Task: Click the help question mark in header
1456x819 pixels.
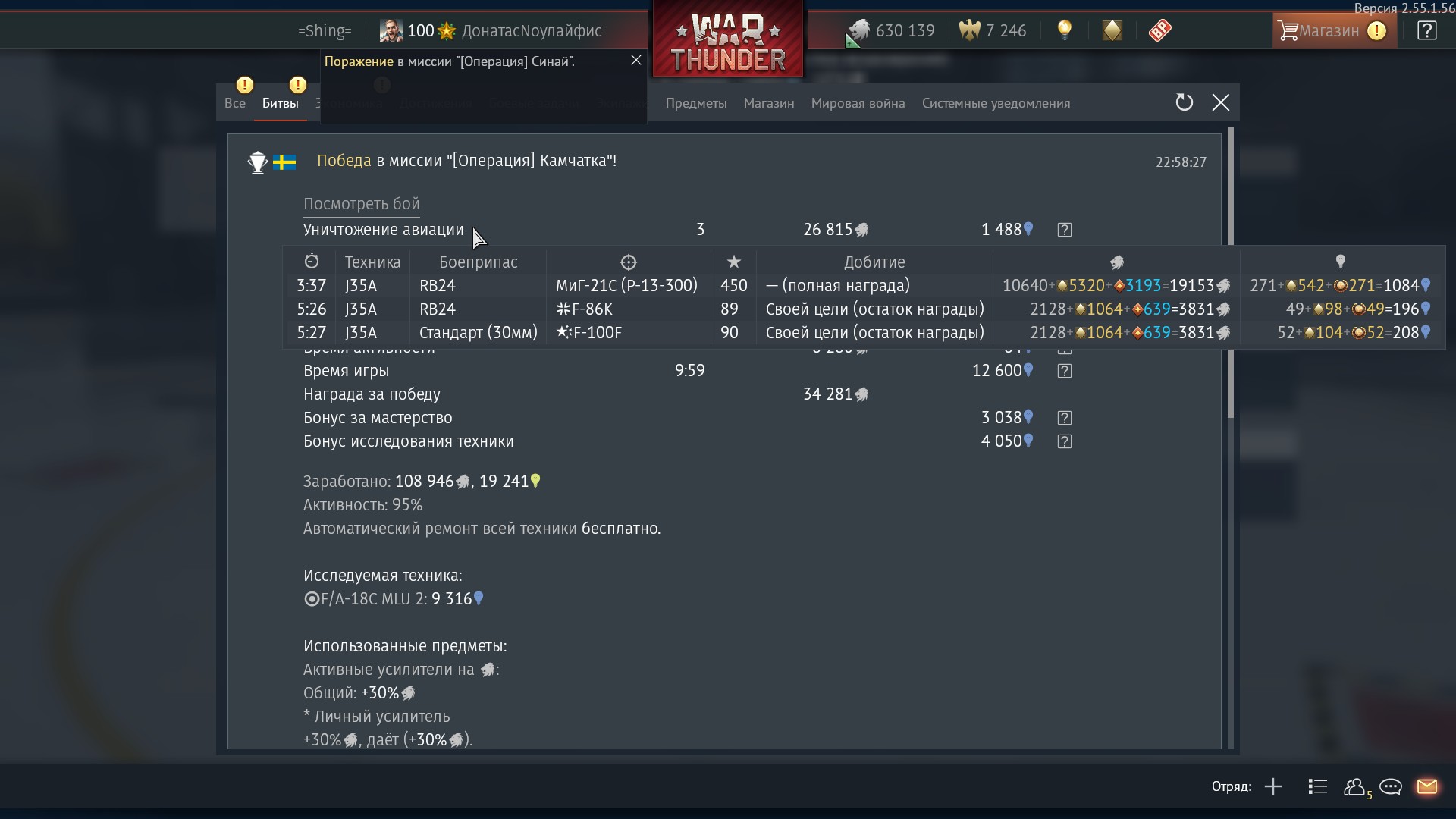Action: click(1426, 30)
